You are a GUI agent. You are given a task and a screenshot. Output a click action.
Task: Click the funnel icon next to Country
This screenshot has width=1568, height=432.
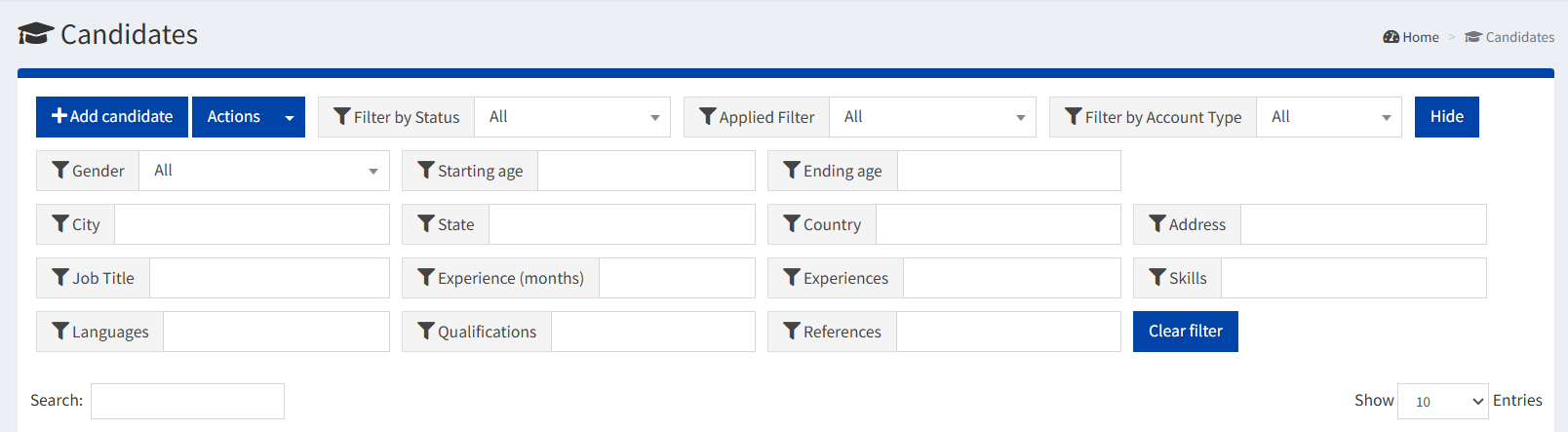792,223
